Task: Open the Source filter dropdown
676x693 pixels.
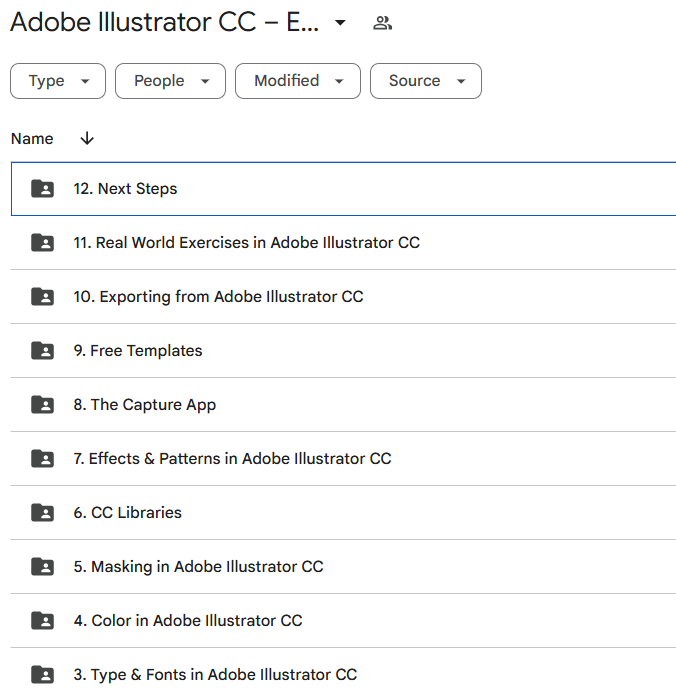Action: (426, 81)
